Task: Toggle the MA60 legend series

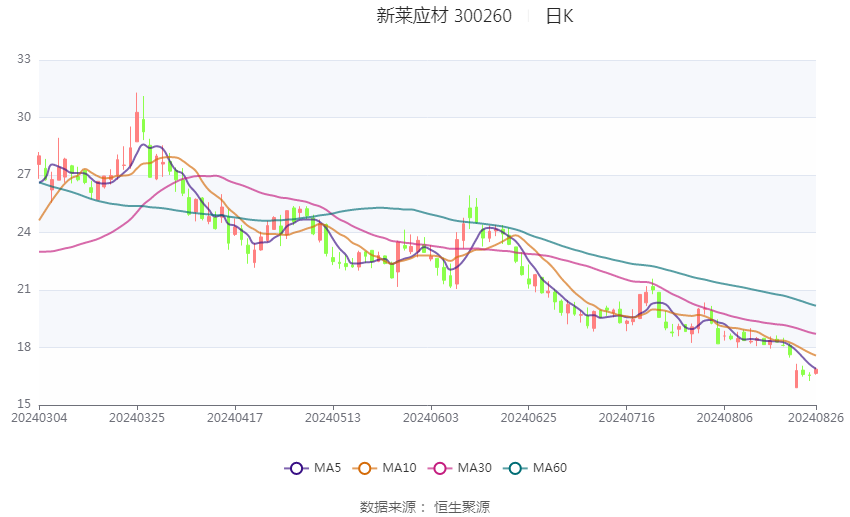Action: click(x=535, y=468)
